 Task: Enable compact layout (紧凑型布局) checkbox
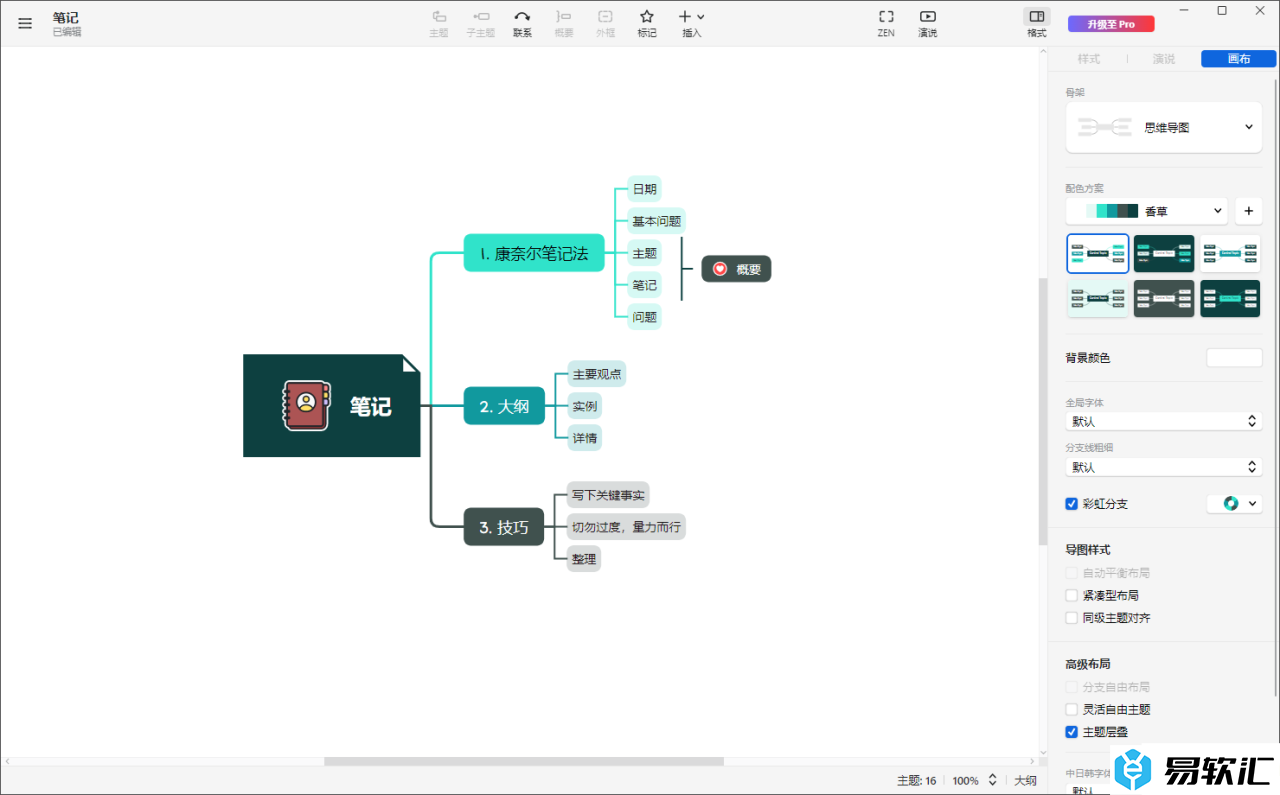(1072, 595)
